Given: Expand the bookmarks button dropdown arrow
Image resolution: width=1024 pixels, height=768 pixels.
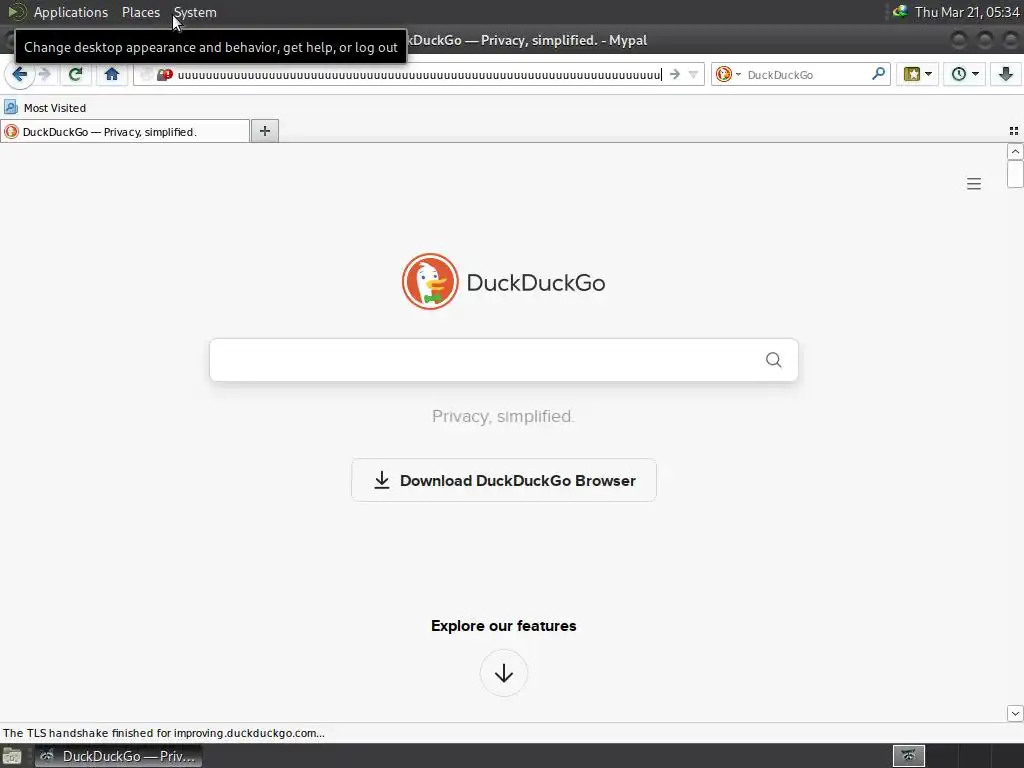Looking at the screenshot, I should point(928,74).
